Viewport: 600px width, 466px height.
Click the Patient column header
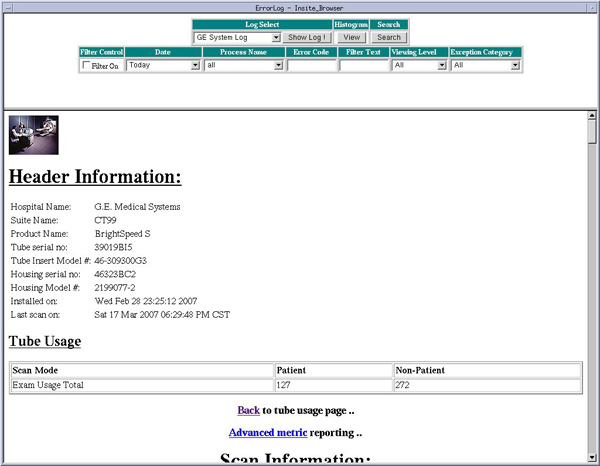(290, 369)
